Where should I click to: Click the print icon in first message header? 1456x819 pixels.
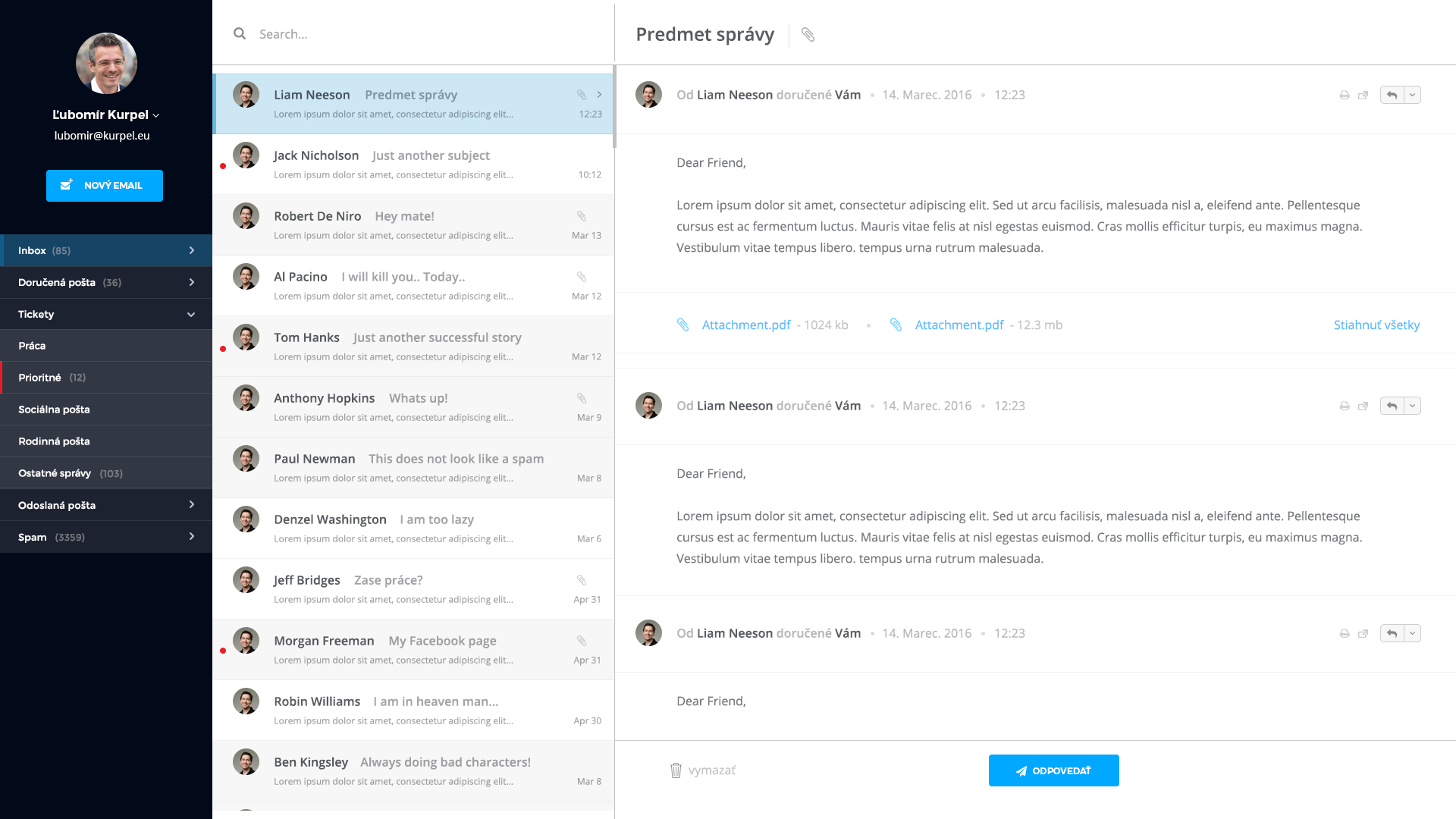pos(1344,96)
